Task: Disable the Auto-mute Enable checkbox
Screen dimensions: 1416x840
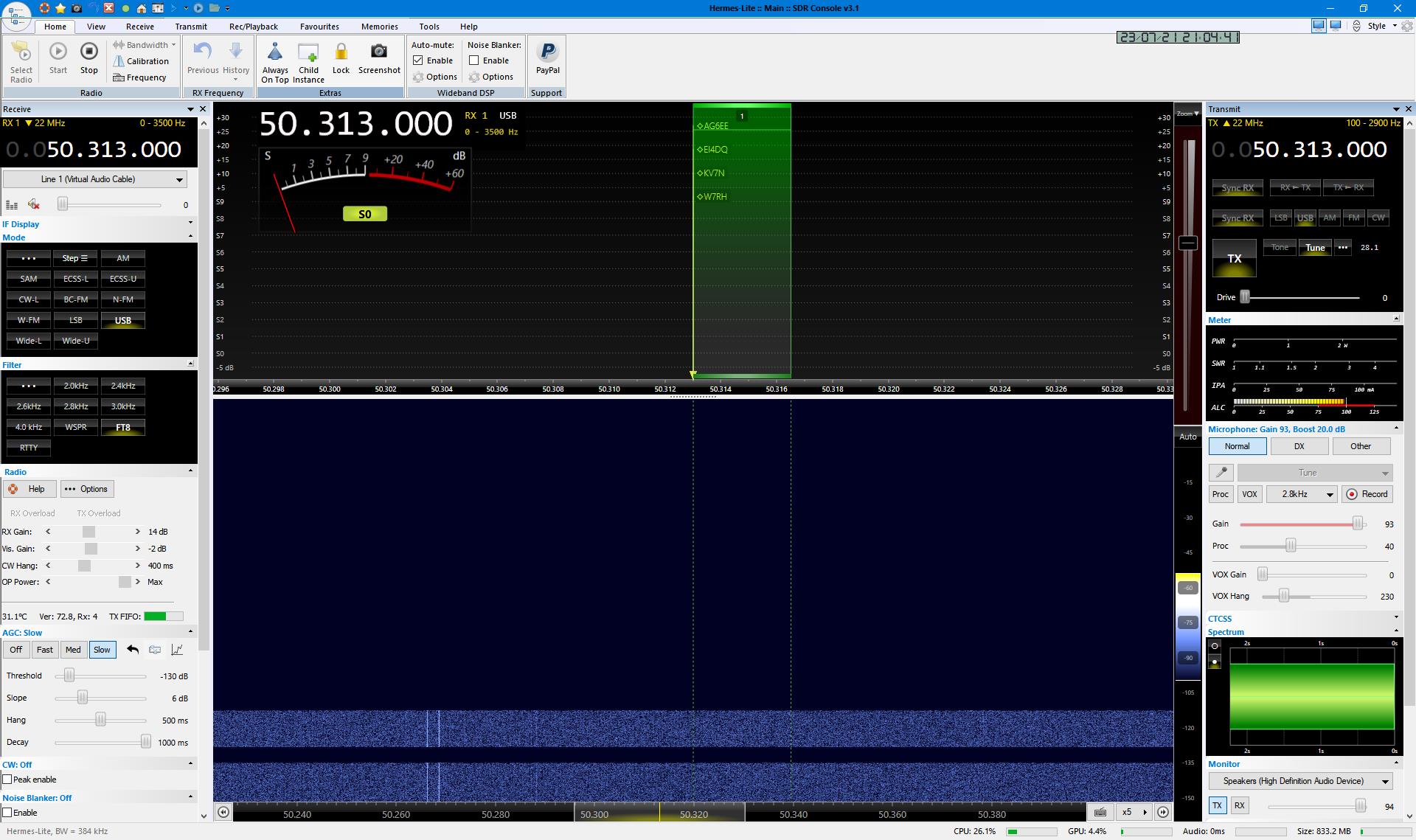Action: pyautogui.click(x=418, y=60)
